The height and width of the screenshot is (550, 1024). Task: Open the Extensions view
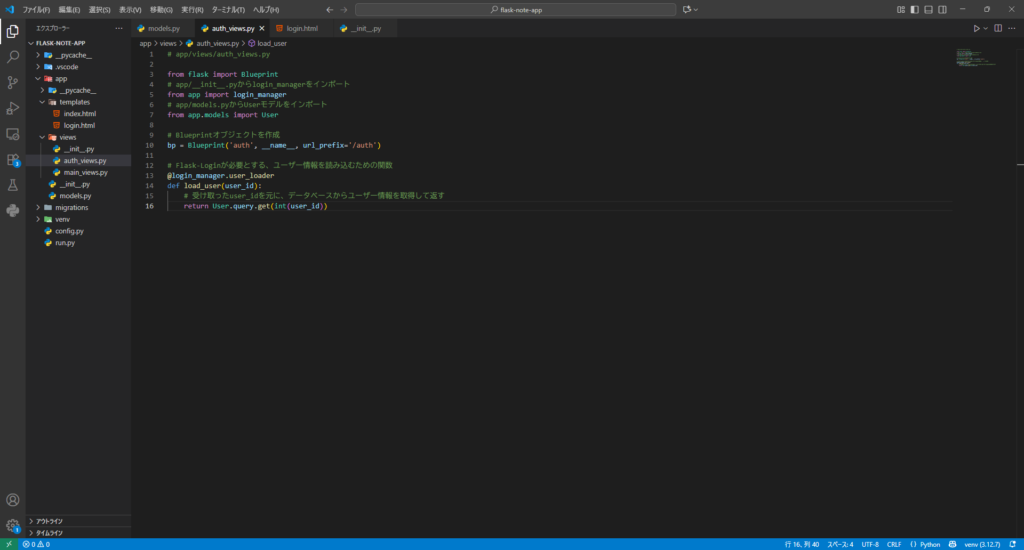[x=13, y=159]
